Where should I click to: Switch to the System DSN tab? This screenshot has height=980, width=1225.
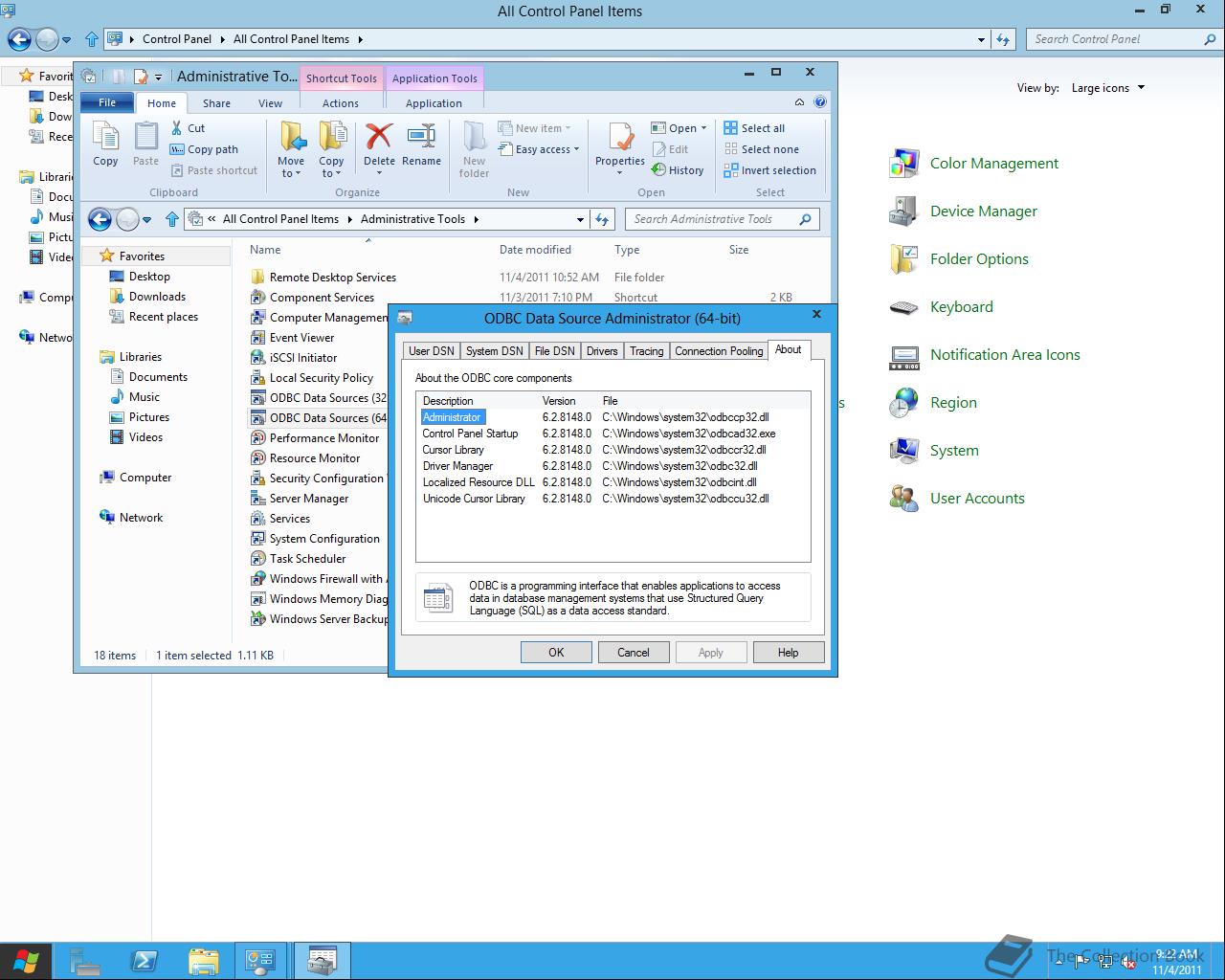[x=495, y=351]
